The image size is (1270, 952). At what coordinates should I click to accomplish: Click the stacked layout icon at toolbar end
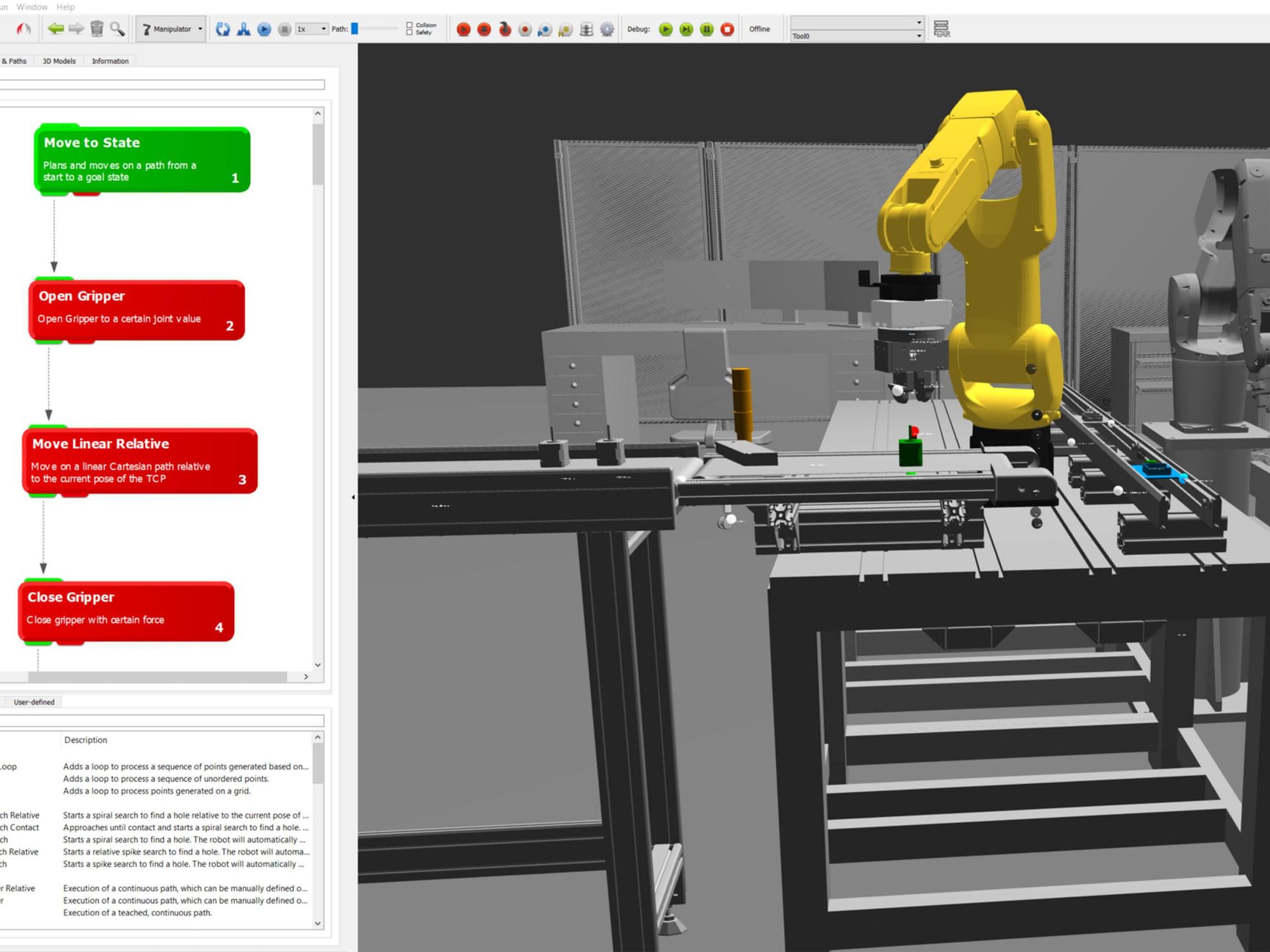coord(941,29)
